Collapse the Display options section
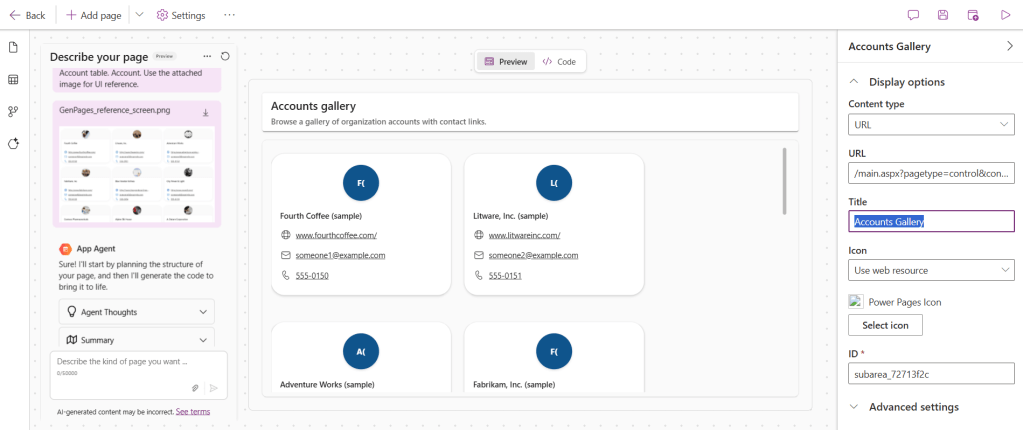Viewport: 1023px width, 430px height. point(854,82)
